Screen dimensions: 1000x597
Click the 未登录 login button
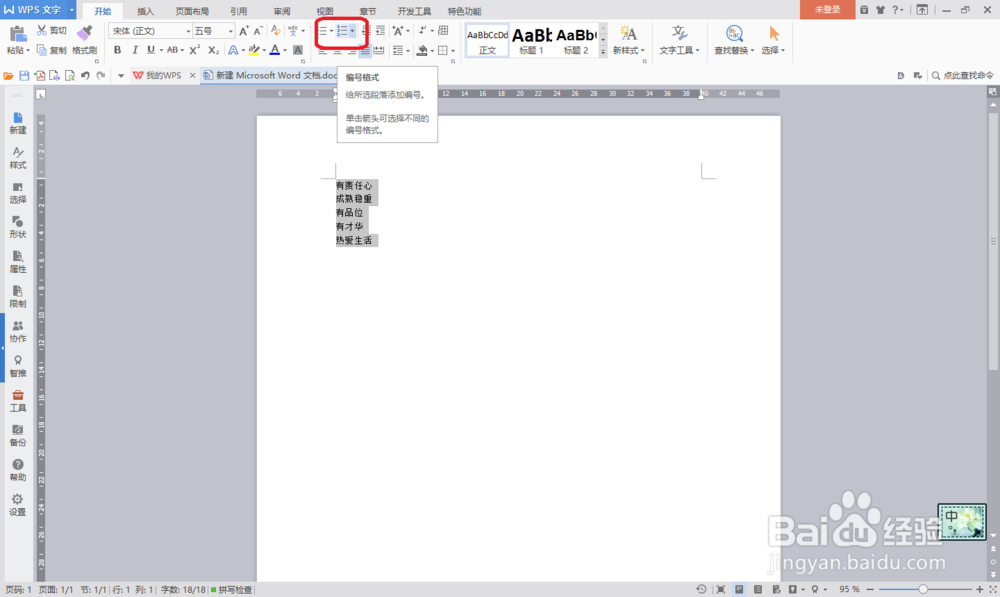click(827, 10)
